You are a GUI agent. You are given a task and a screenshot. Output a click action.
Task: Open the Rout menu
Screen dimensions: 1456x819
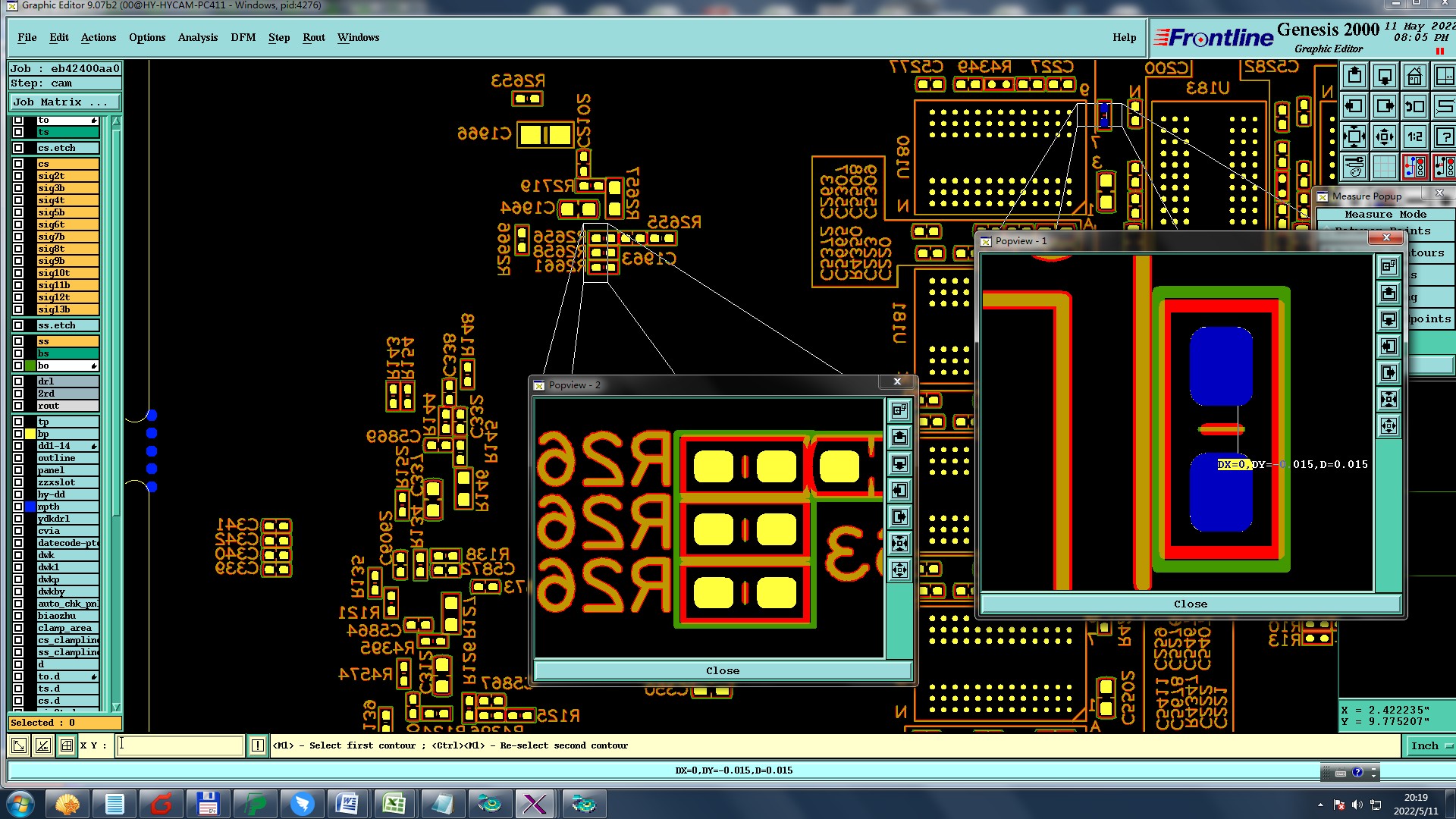pyautogui.click(x=314, y=37)
